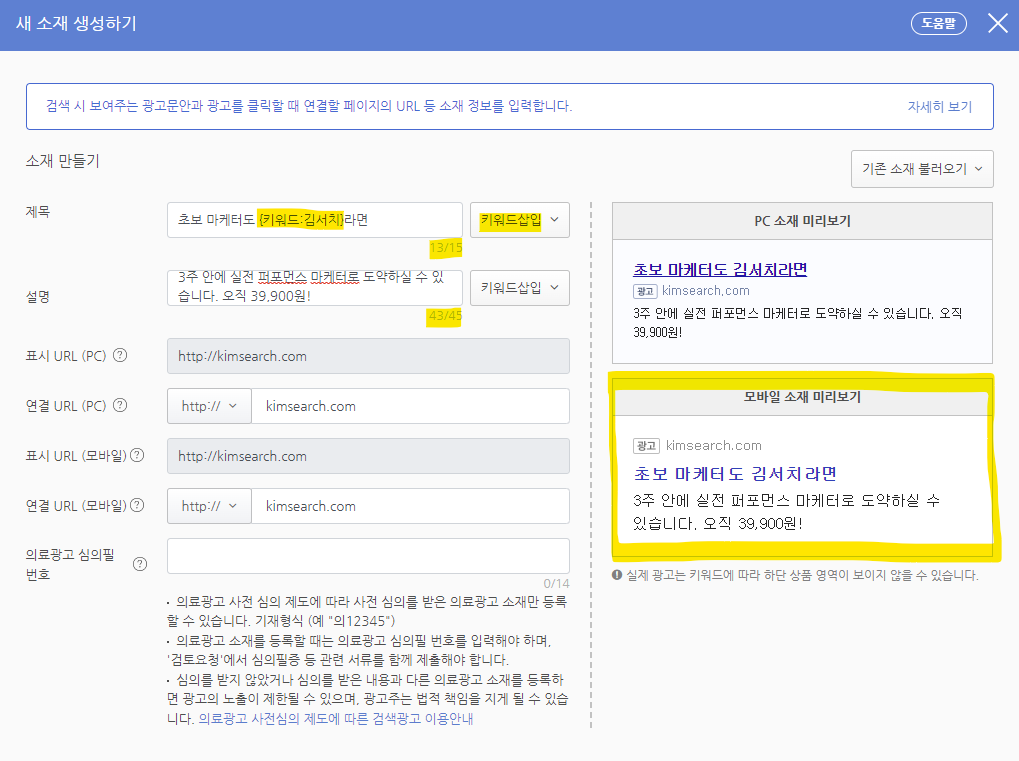This screenshot has width=1019, height=761.
Task: Click the 13/15 title character counter
Action: pyautogui.click(x=446, y=248)
